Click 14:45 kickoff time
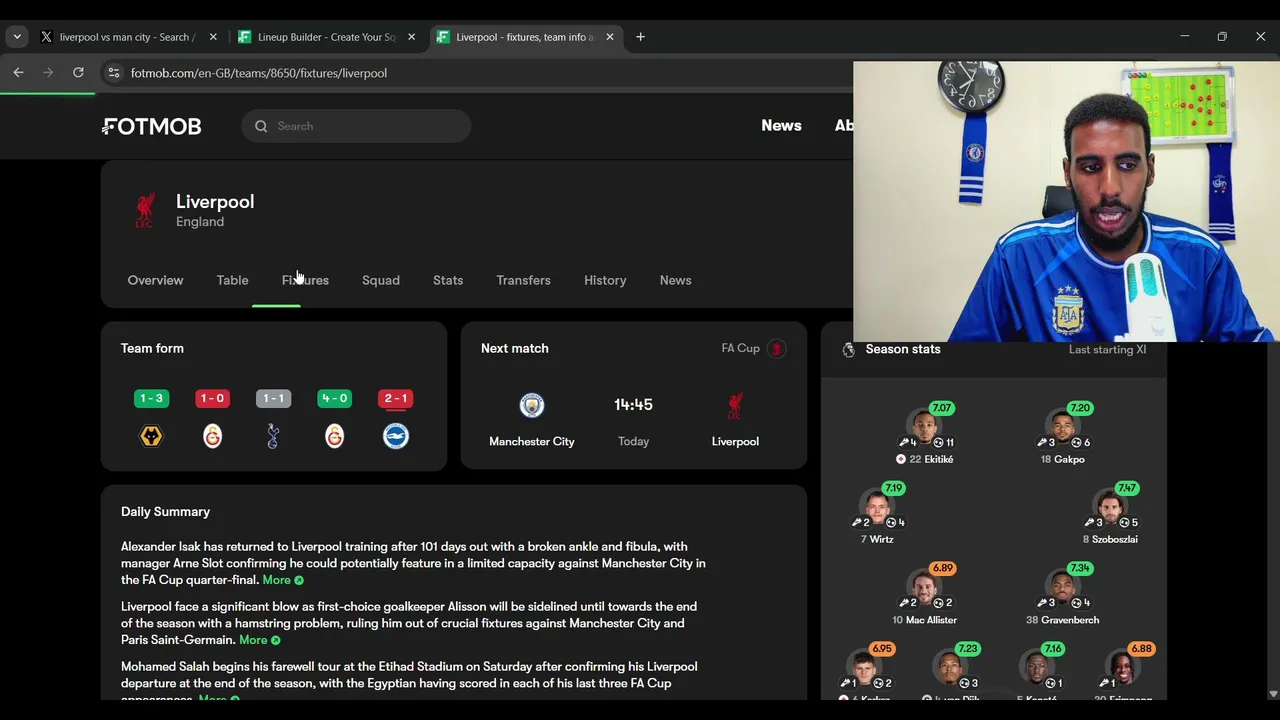1280x720 pixels. pos(633,405)
